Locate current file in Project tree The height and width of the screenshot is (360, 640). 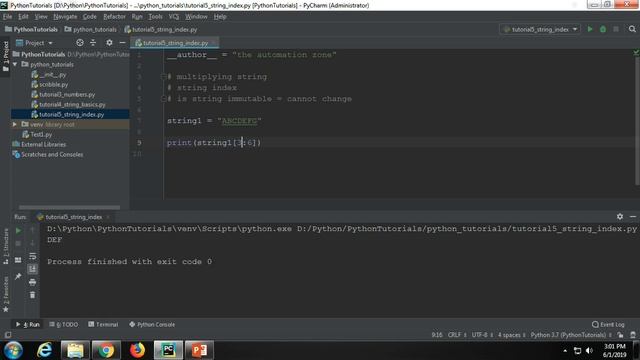pyautogui.click(x=80, y=42)
